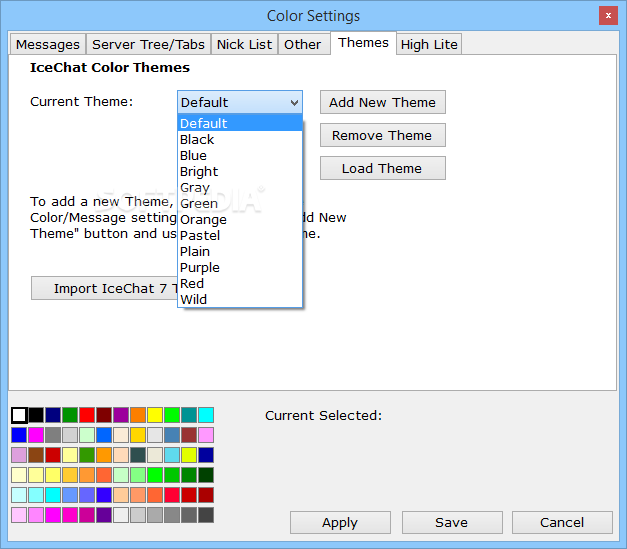This screenshot has height=549, width=627.
Task: Choose the Red theme option
Action: pos(240,283)
